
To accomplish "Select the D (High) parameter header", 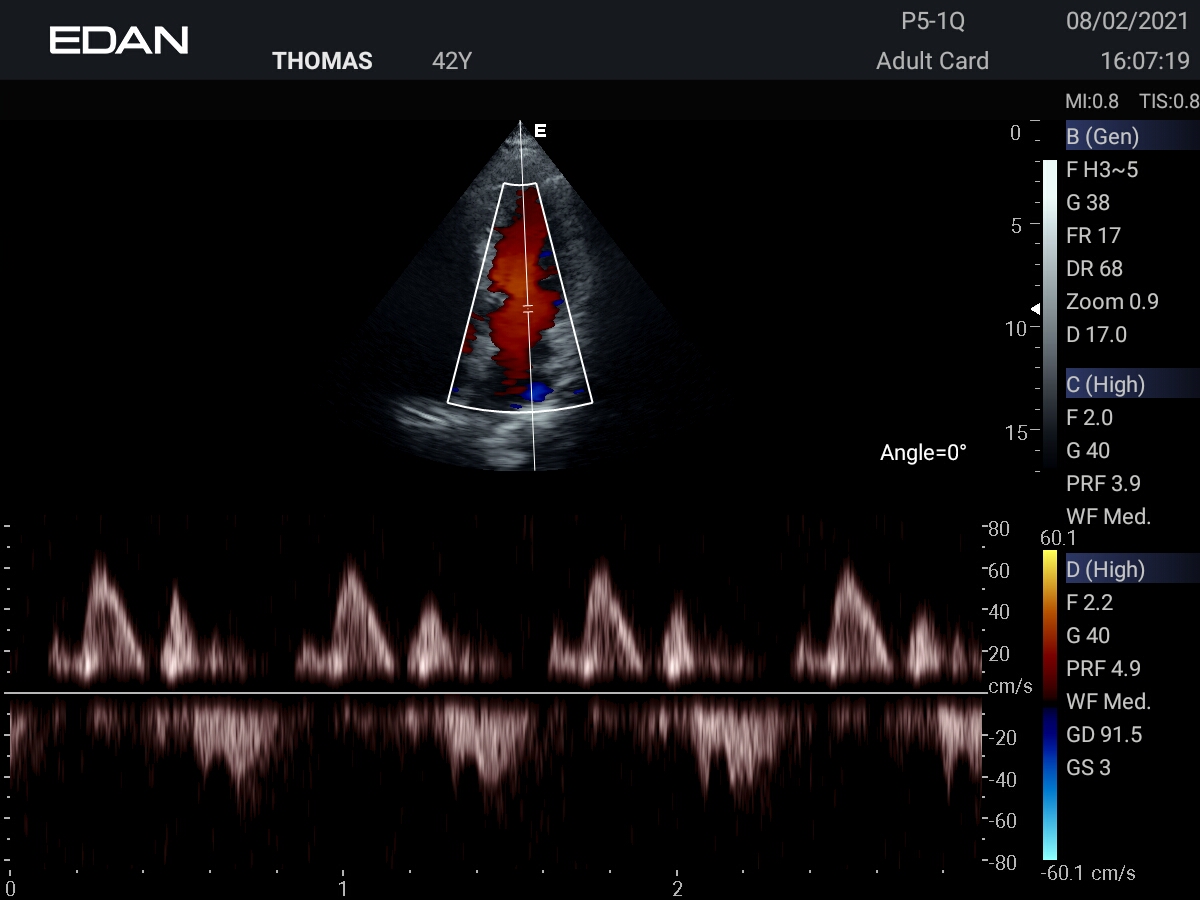I will click(1106, 569).
